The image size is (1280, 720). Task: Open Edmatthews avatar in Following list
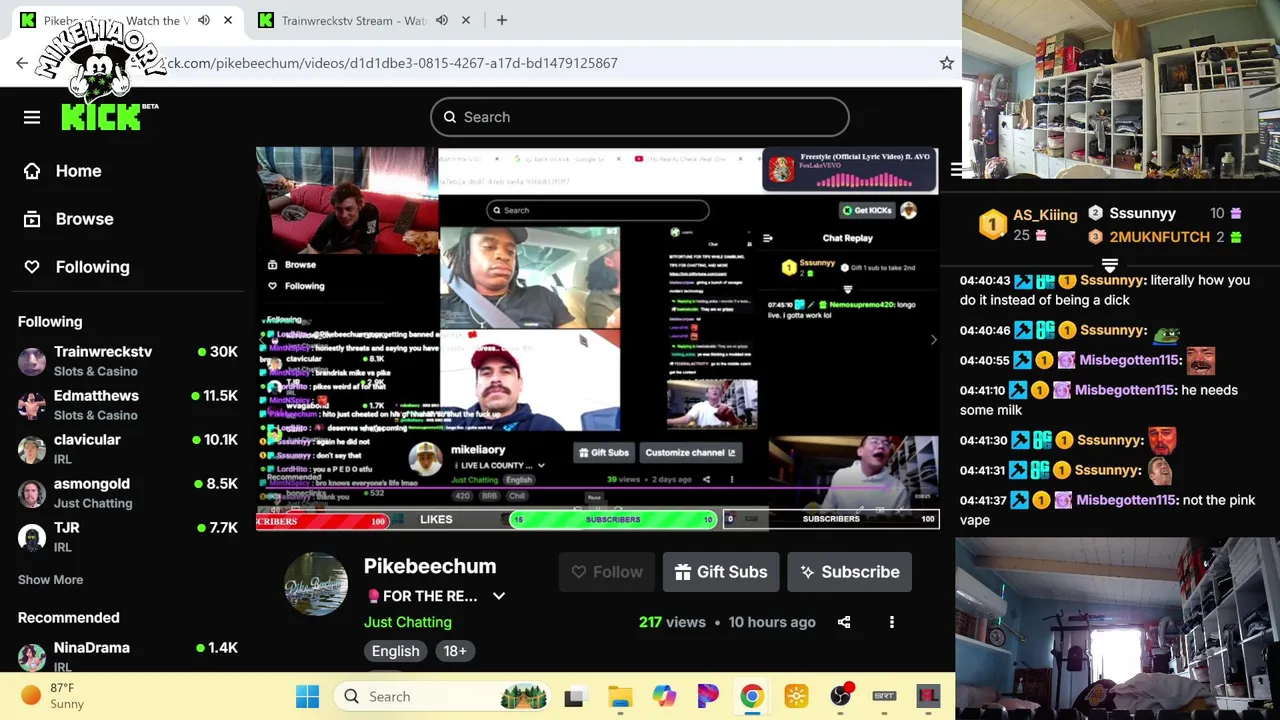click(32, 405)
